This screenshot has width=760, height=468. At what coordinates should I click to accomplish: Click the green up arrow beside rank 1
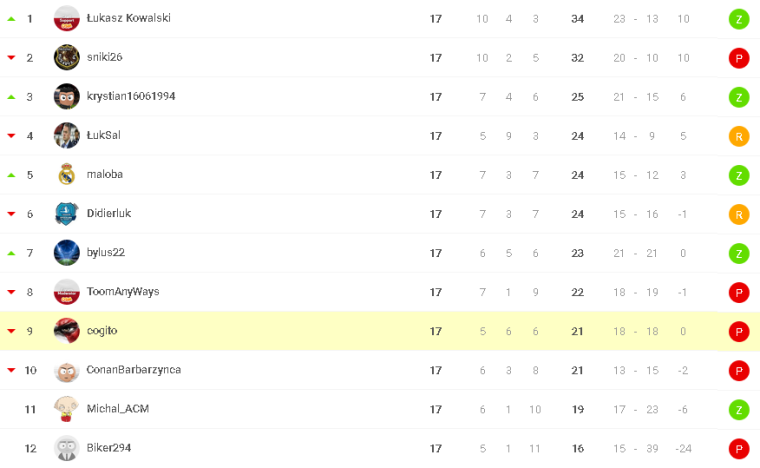click(x=11, y=18)
